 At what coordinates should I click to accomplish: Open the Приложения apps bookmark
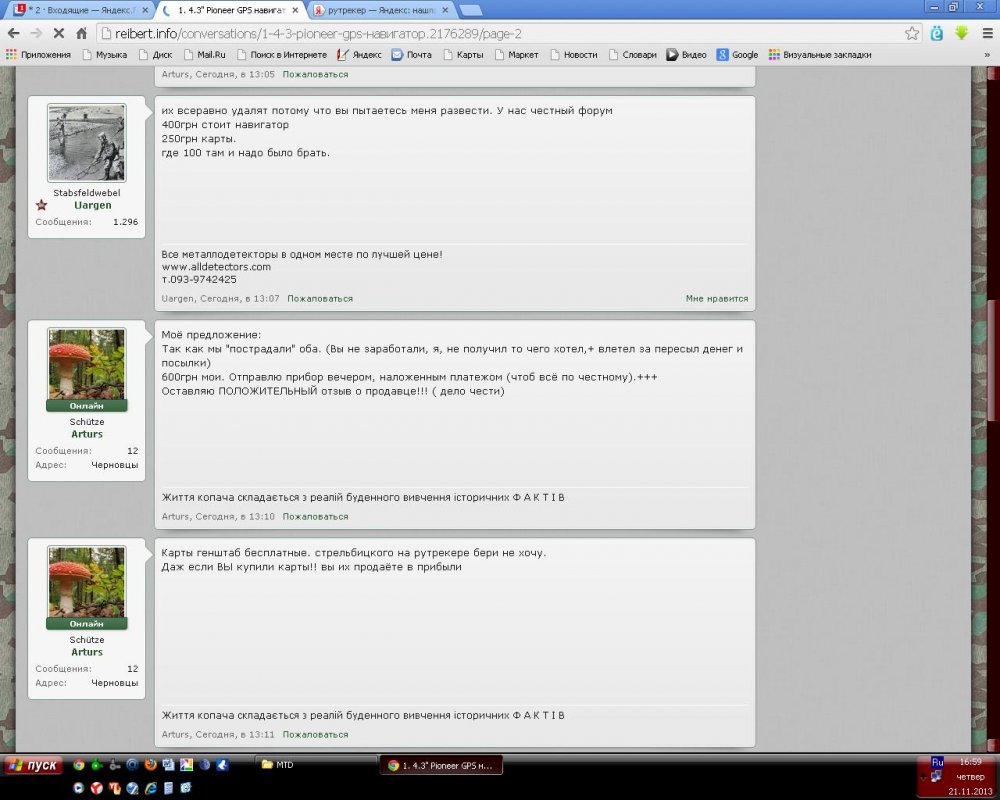pyautogui.click(x=38, y=55)
